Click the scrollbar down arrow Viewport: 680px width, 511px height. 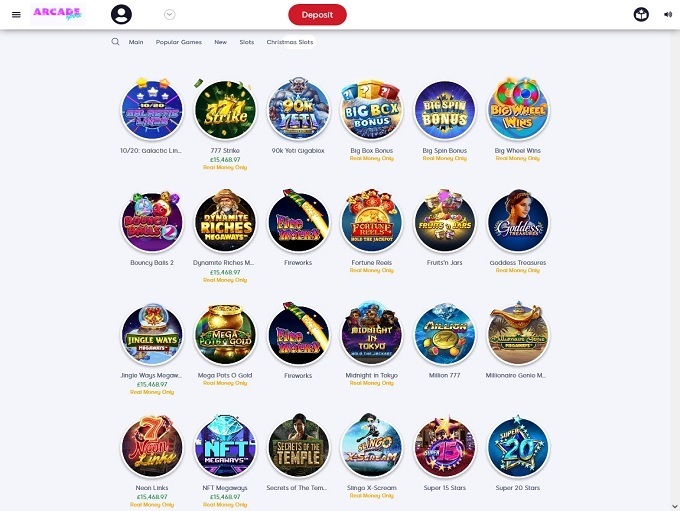(675, 506)
